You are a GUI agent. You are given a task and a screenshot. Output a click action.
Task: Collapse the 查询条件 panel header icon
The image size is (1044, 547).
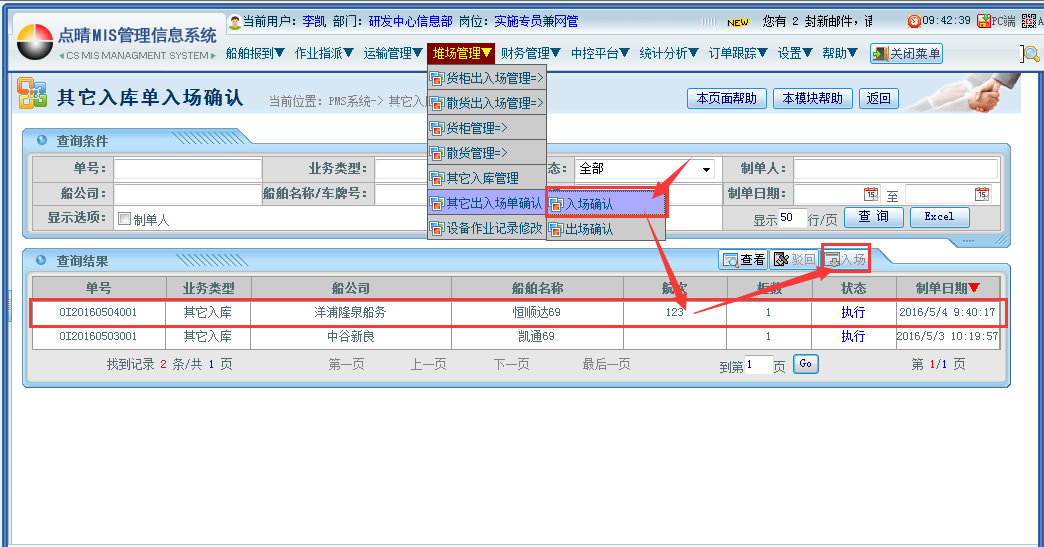click(x=42, y=141)
